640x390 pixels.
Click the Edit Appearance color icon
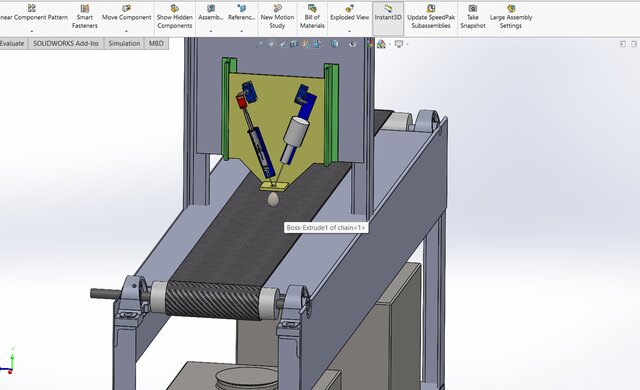(x=371, y=44)
